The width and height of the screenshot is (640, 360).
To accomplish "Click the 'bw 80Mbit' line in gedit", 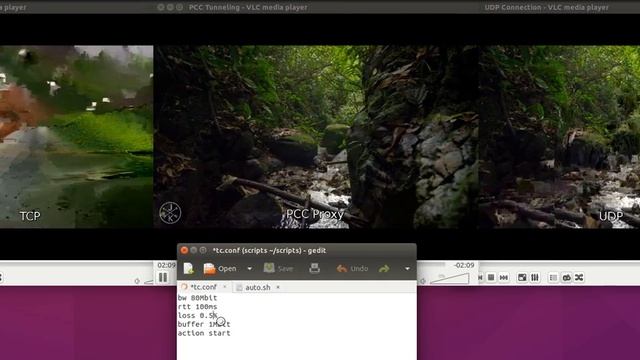I will [198, 298].
